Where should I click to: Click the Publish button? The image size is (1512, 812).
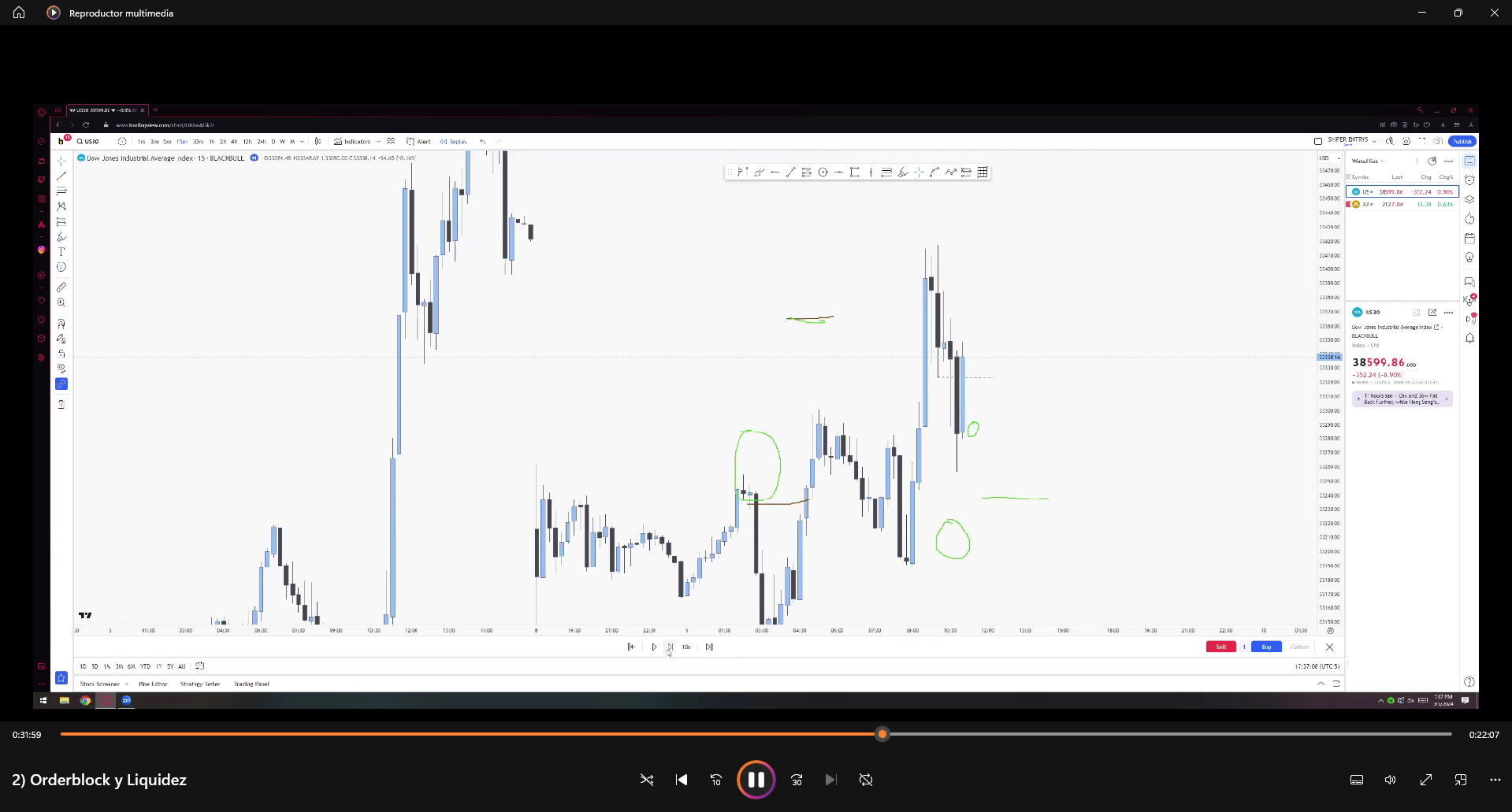pyautogui.click(x=1463, y=142)
